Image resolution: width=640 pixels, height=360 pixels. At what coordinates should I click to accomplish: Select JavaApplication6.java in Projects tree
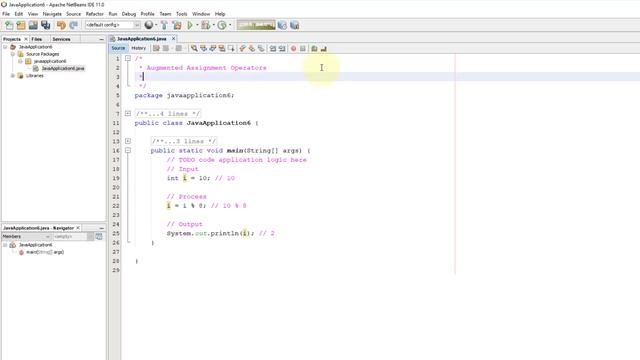pos(63,69)
